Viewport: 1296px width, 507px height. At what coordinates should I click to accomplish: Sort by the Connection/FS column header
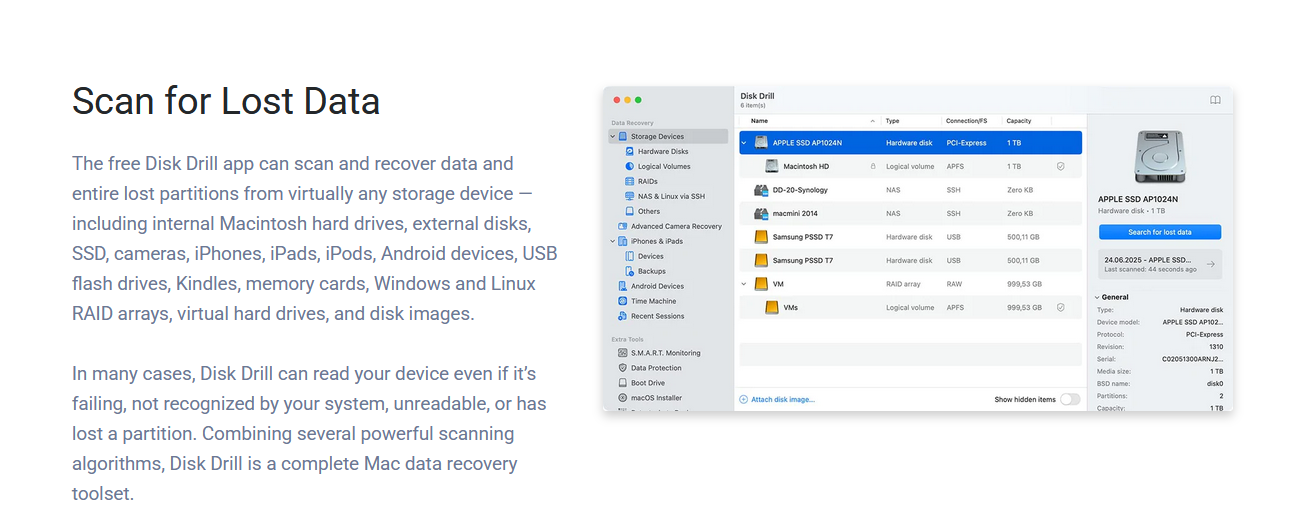pos(967,121)
